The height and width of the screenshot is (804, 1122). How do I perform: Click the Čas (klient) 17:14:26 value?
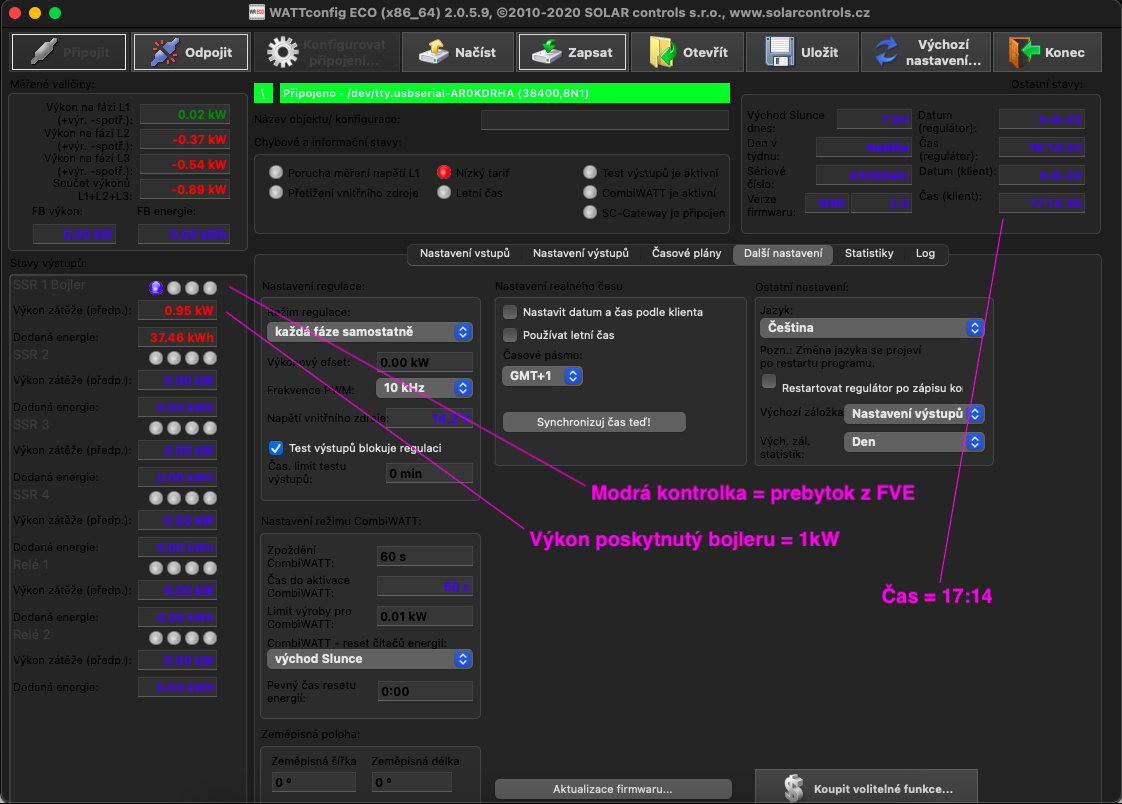[1042, 203]
